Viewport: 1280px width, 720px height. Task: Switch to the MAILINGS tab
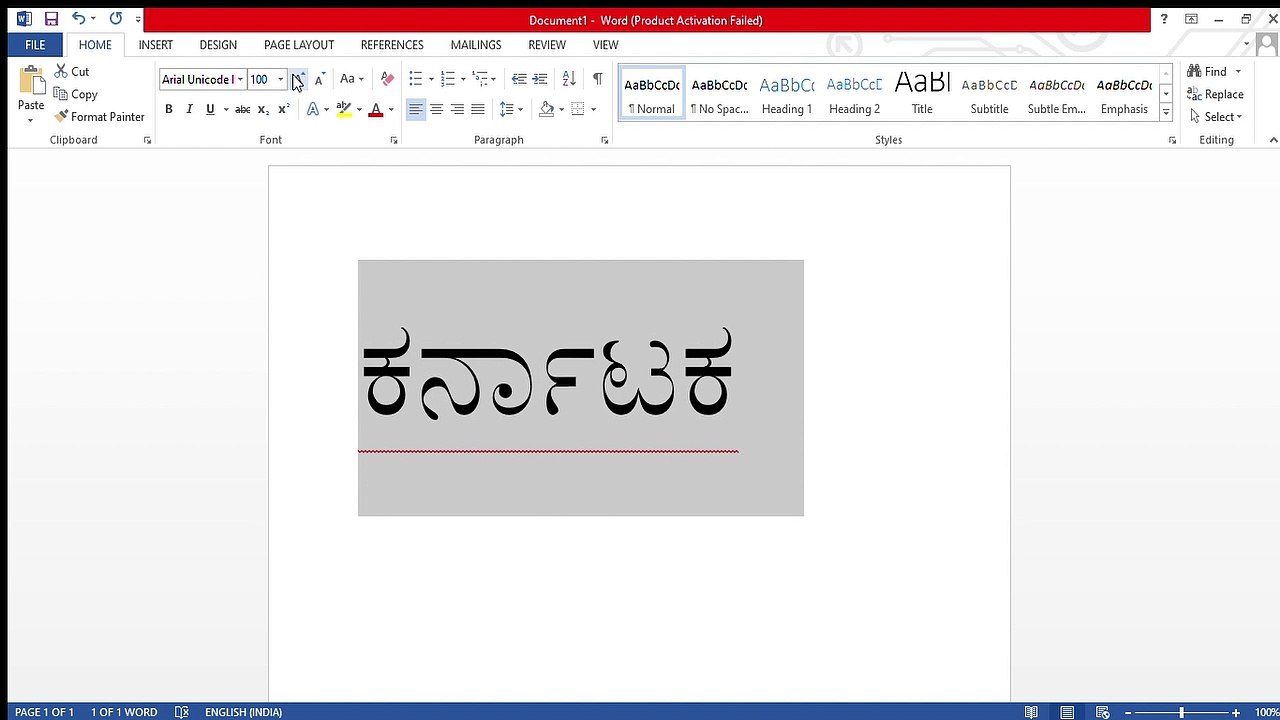tap(476, 45)
